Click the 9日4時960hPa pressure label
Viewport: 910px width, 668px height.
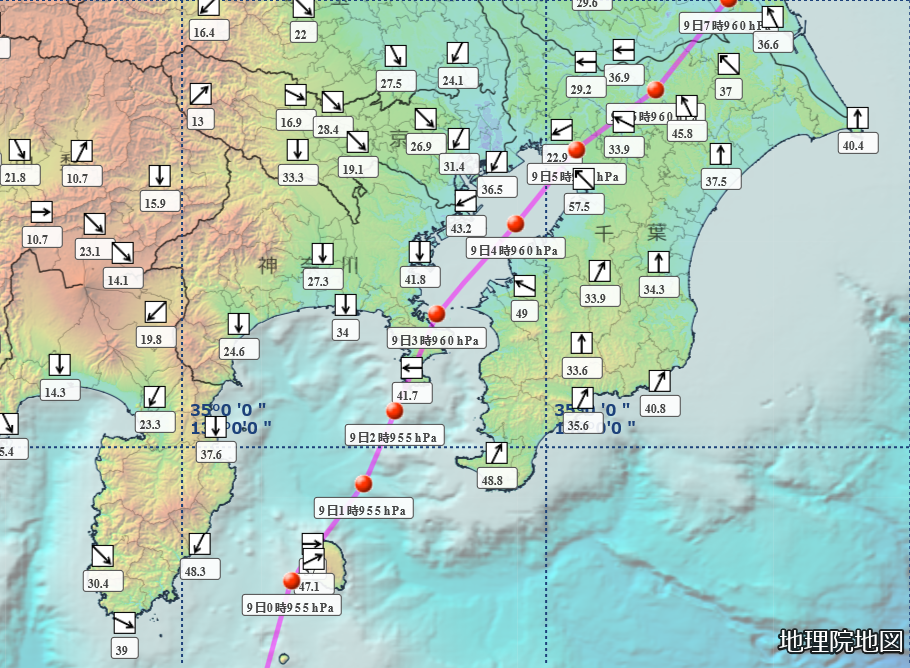(x=515, y=250)
